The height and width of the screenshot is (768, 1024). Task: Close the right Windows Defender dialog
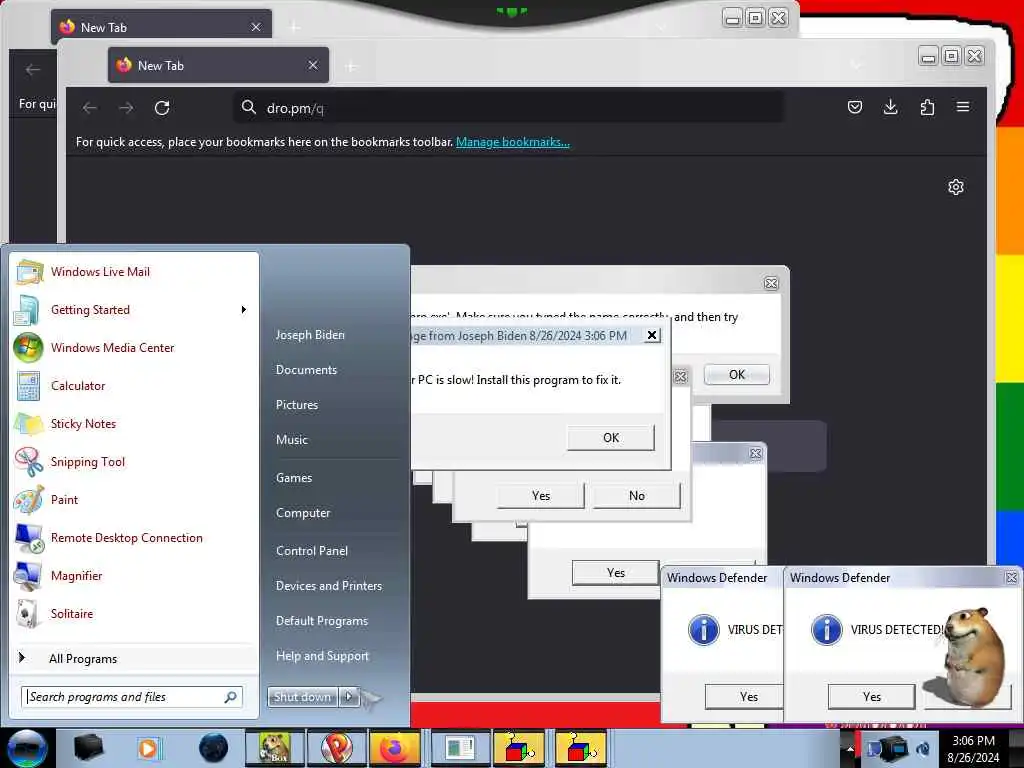(1011, 577)
